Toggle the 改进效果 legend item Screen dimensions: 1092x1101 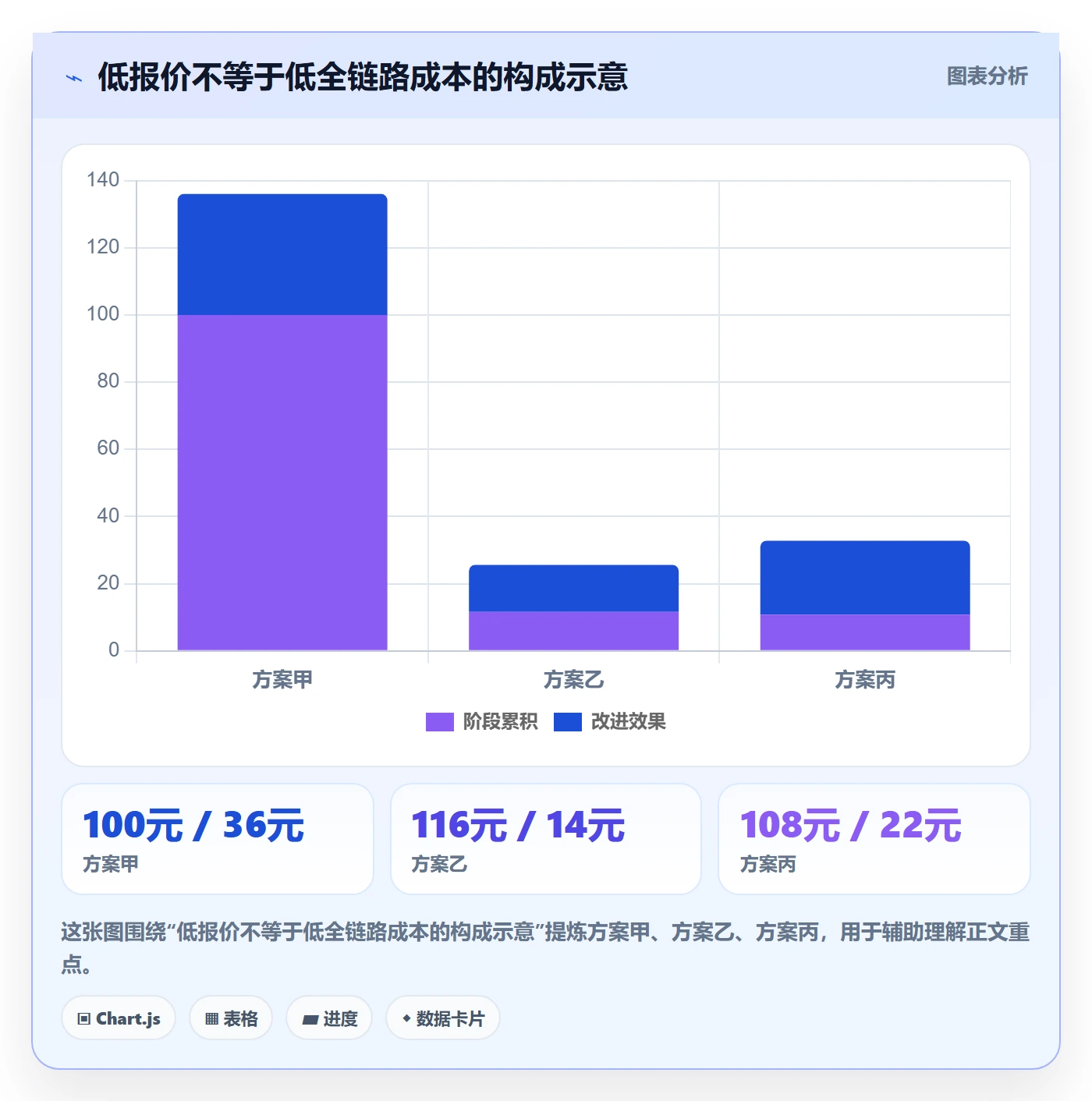(x=610, y=722)
